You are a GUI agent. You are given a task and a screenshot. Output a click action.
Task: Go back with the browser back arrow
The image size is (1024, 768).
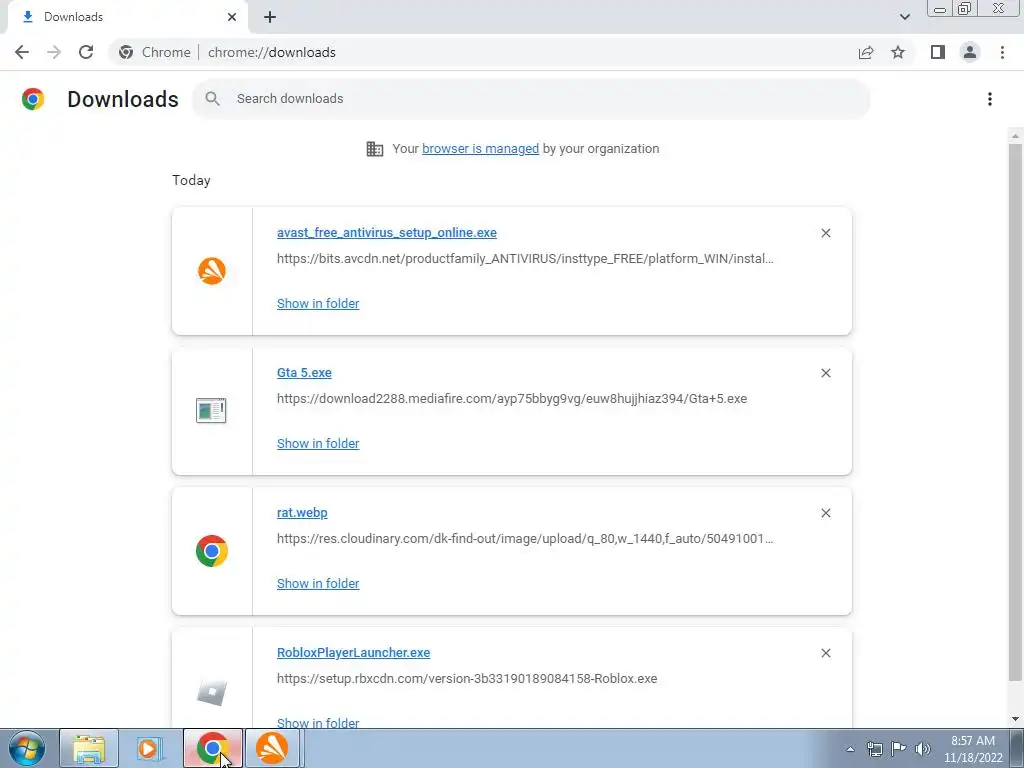[x=22, y=52]
